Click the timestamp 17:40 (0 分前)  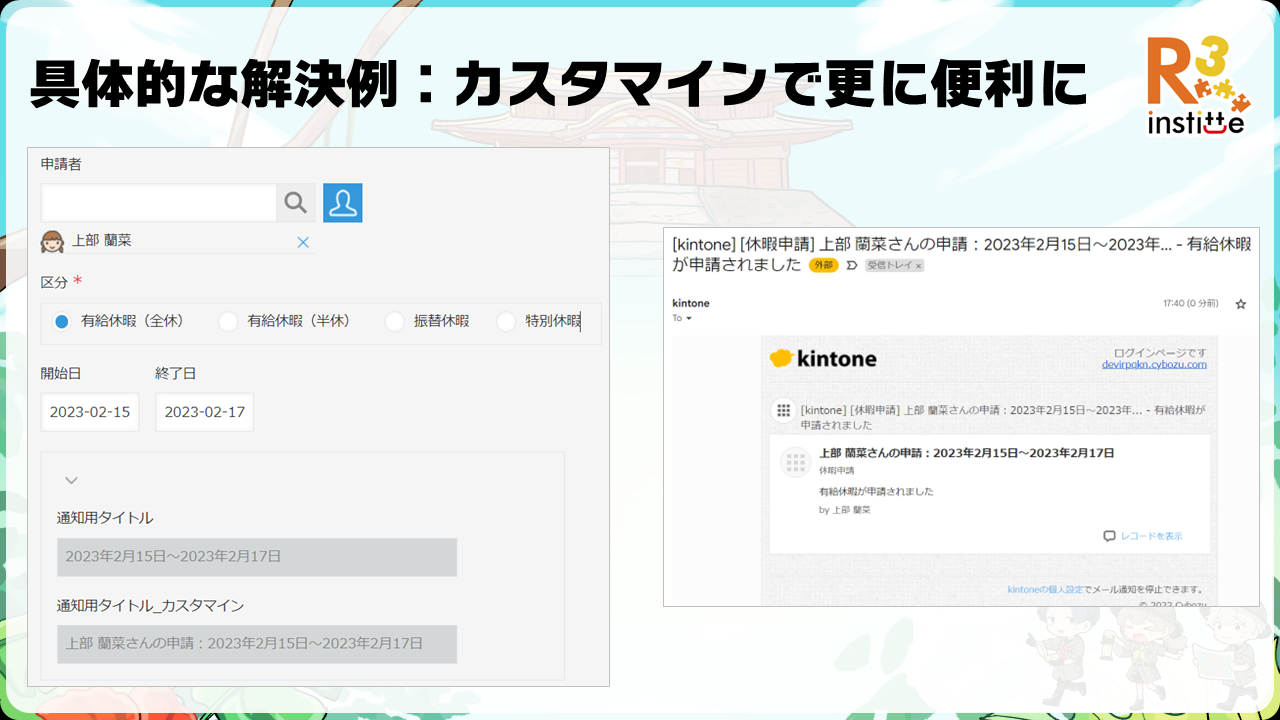click(1190, 304)
